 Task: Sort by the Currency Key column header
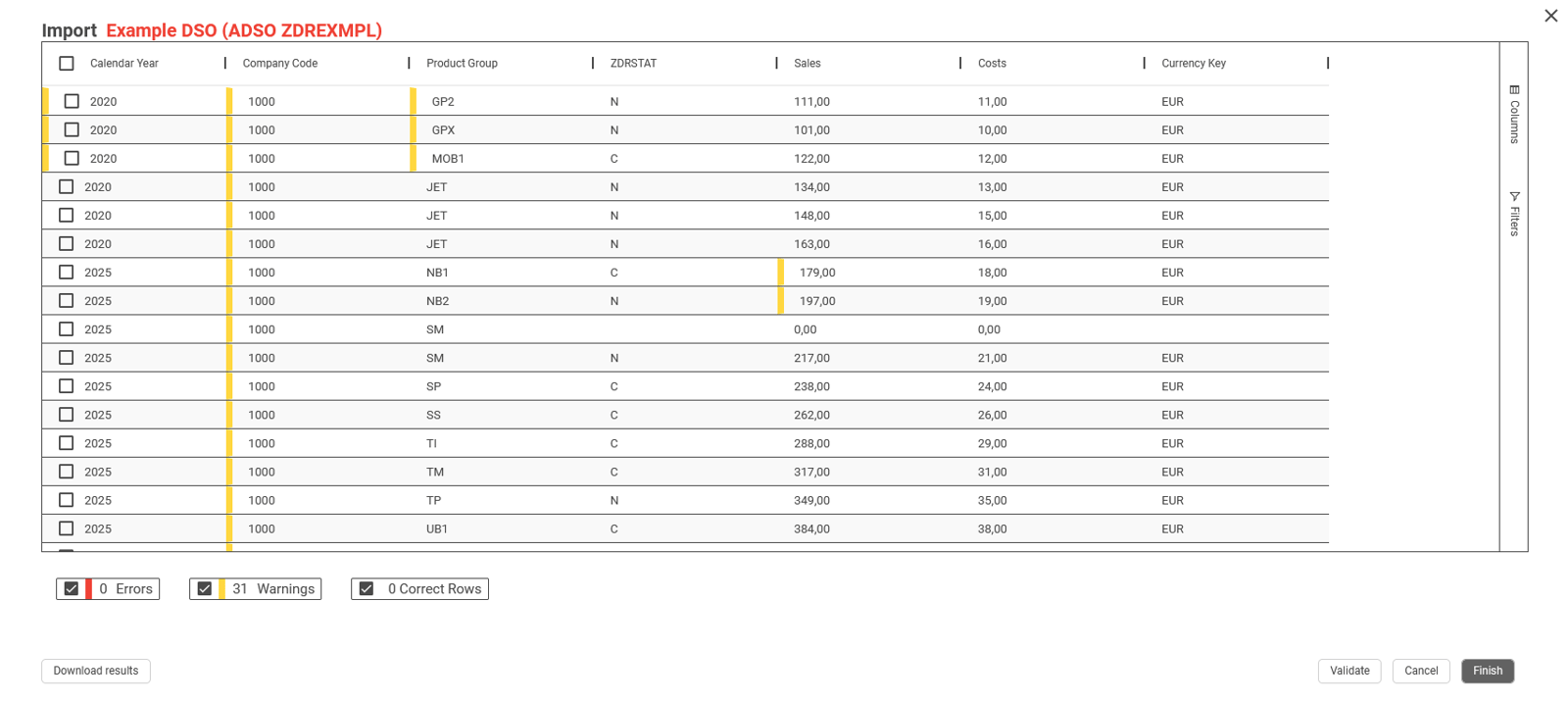(x=1194, y=64)
